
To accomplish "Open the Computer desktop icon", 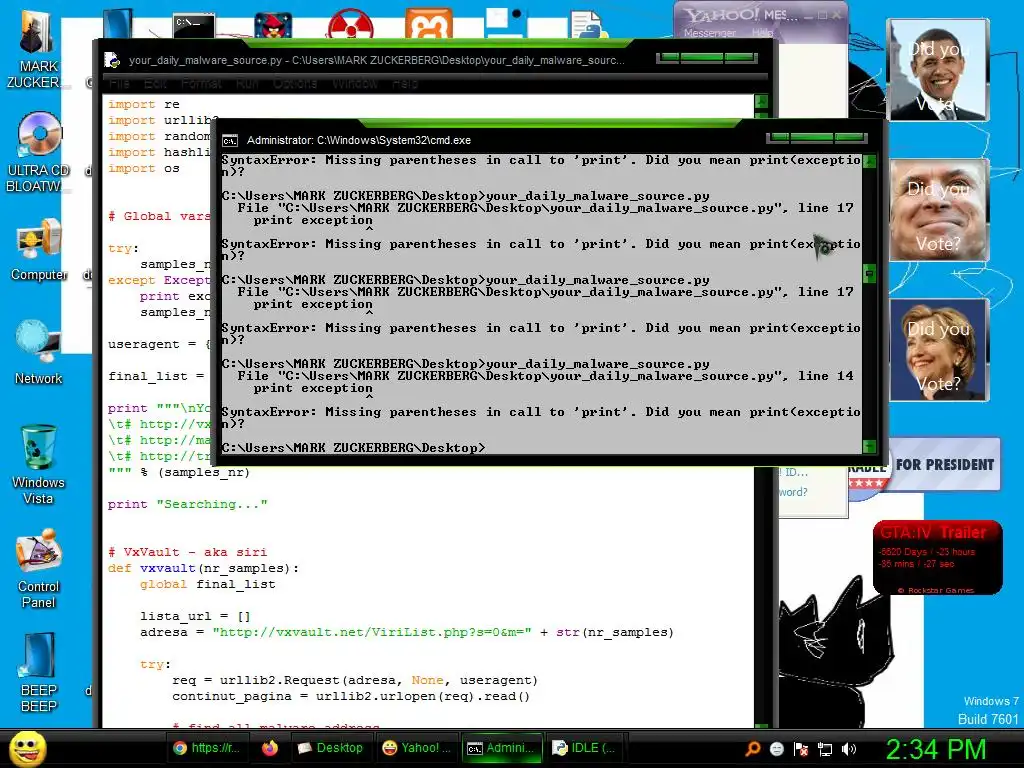I will click(39, 249).
